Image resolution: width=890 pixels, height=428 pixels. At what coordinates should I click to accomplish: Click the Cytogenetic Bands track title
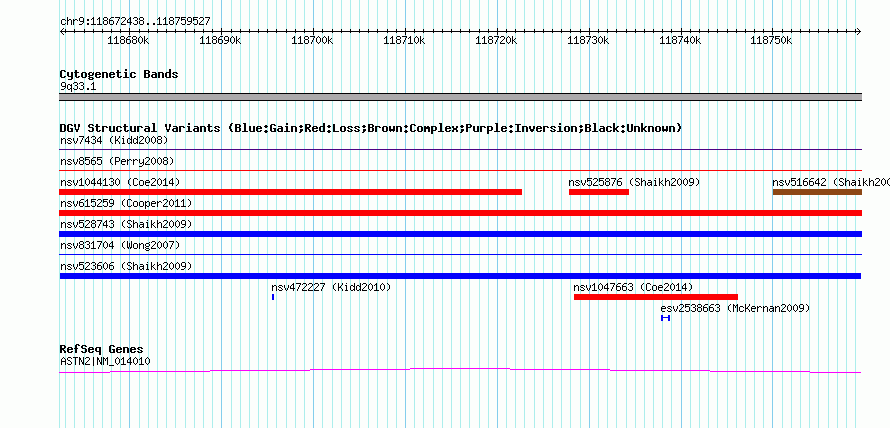pyautogui.click(x=119, y=74)
